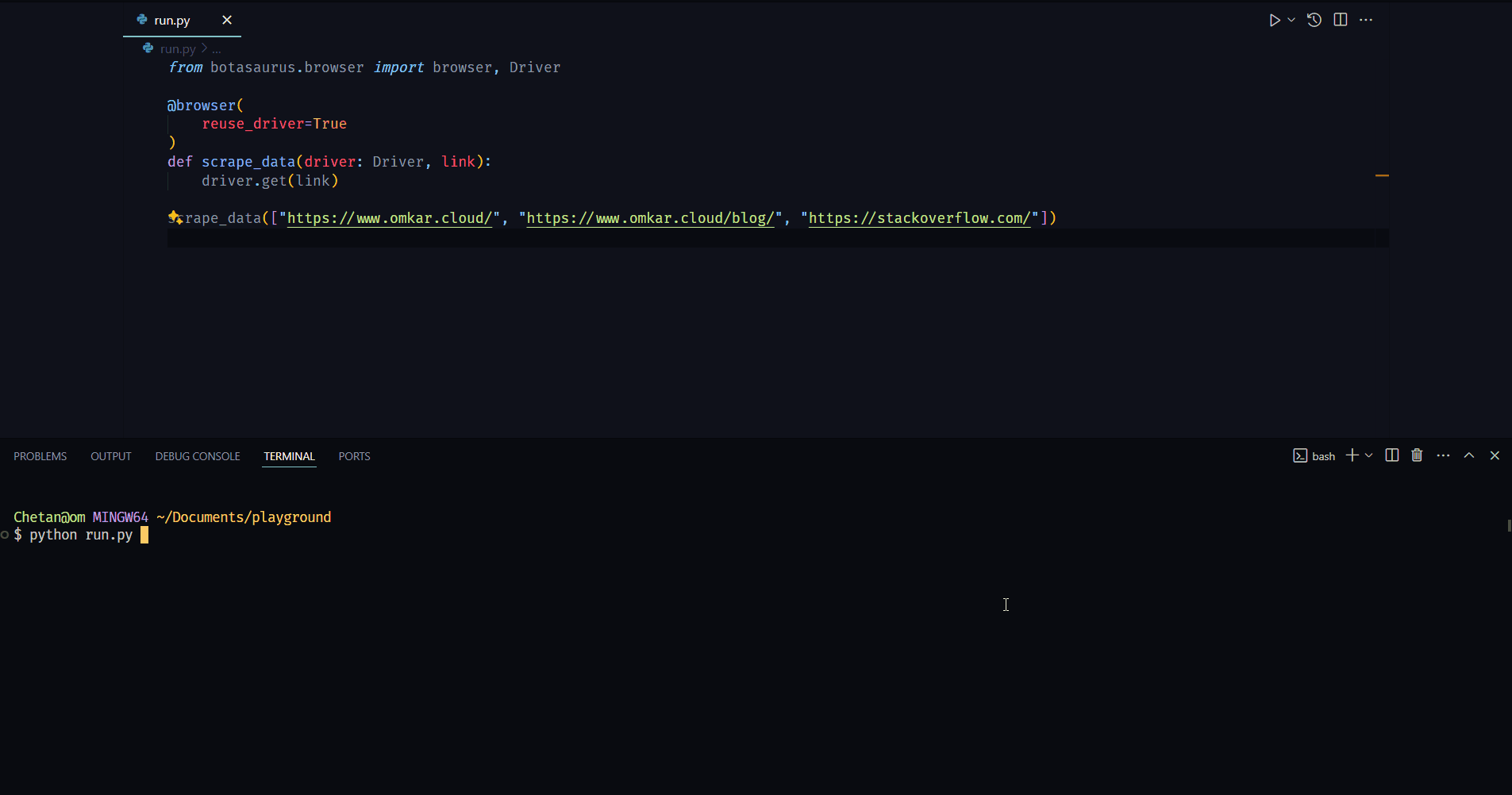Viewport: 1512px width, 795px height.
Task: Maximize the terminal panel height
Action: pos(1469,455)
